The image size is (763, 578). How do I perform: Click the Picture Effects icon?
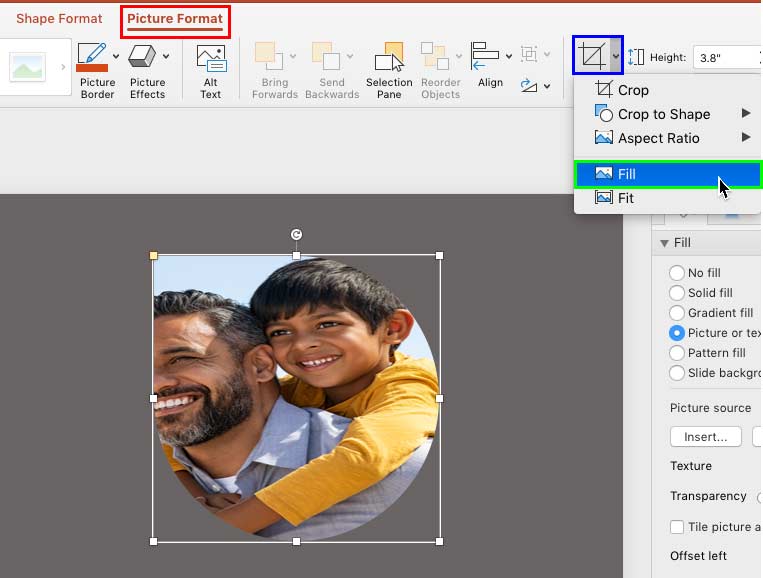(x=142, y=56)
